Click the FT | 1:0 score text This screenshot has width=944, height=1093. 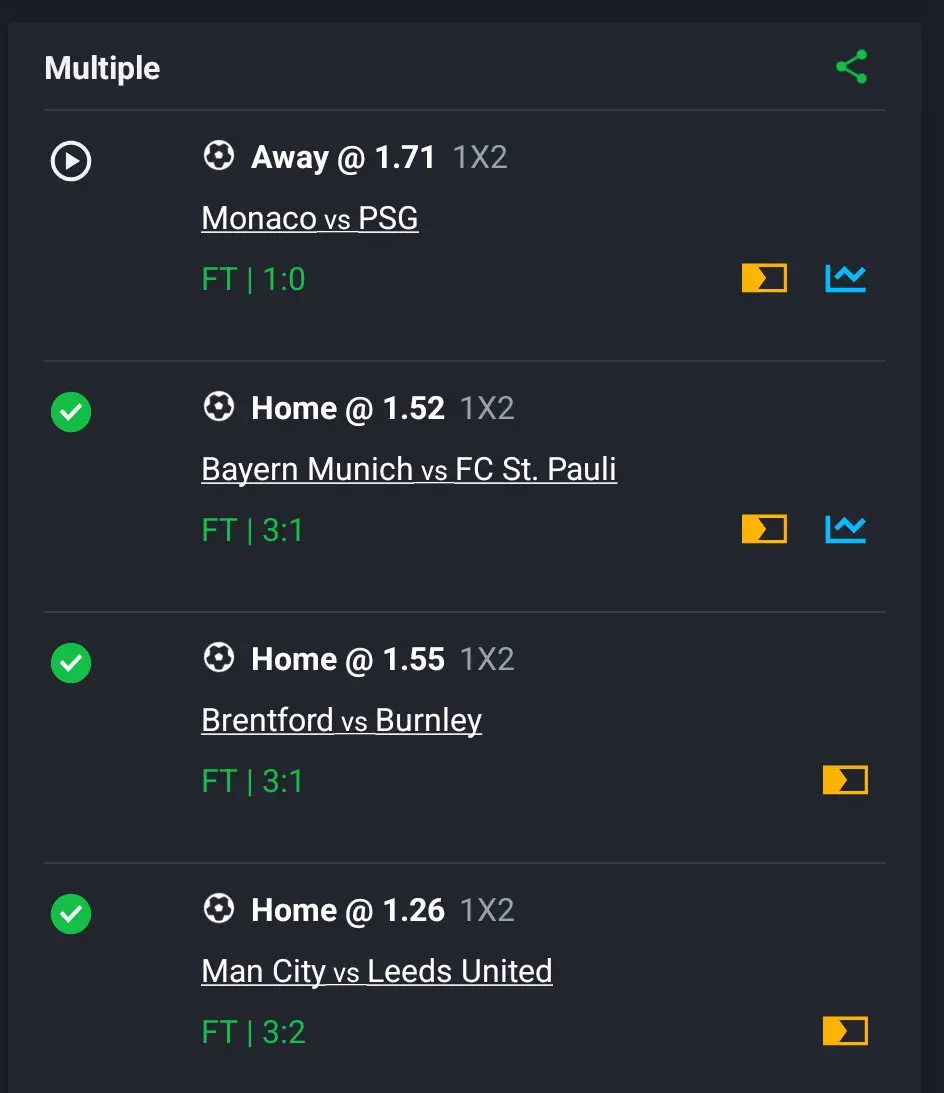tap(253, 279)
